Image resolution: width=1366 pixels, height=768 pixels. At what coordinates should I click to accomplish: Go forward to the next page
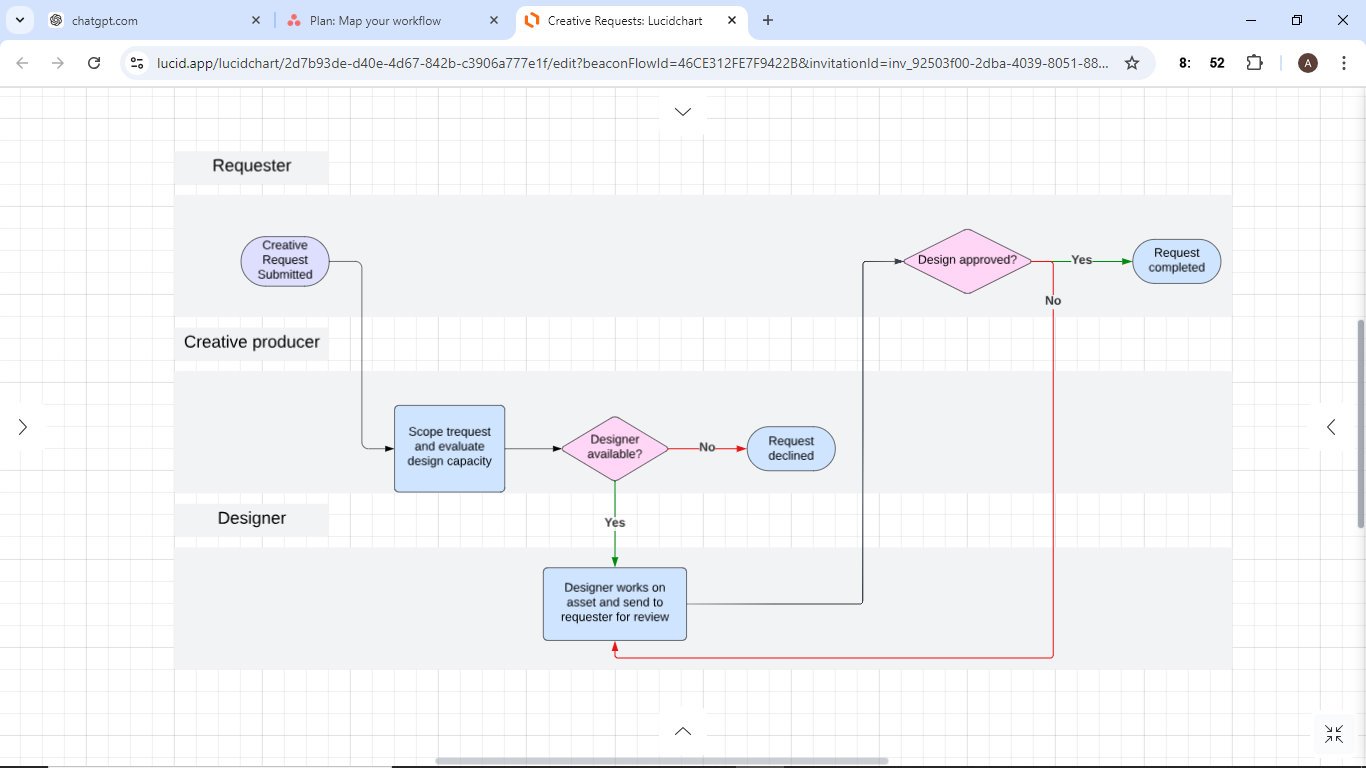[x=58, y=63]
